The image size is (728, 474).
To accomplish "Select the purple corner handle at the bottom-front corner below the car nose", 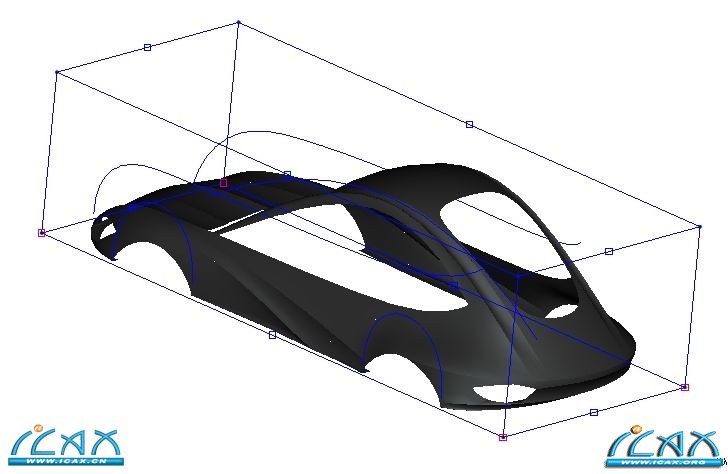I will 503,437.
